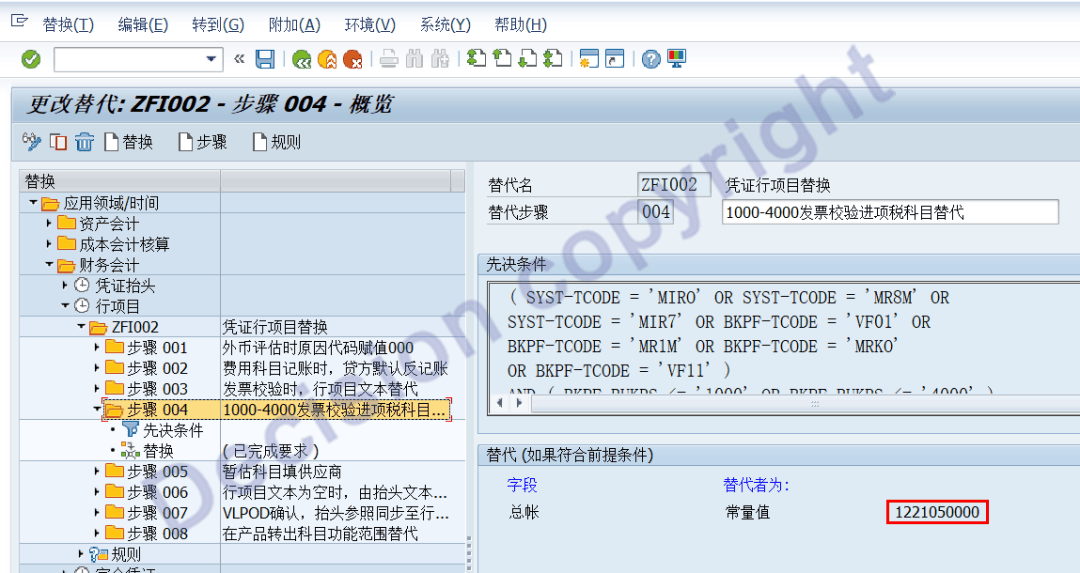This screenshot has height=573, width=1080.
Task: Click the constant value 1221050000
Action: pyautogui.click(x=937, y=512)
